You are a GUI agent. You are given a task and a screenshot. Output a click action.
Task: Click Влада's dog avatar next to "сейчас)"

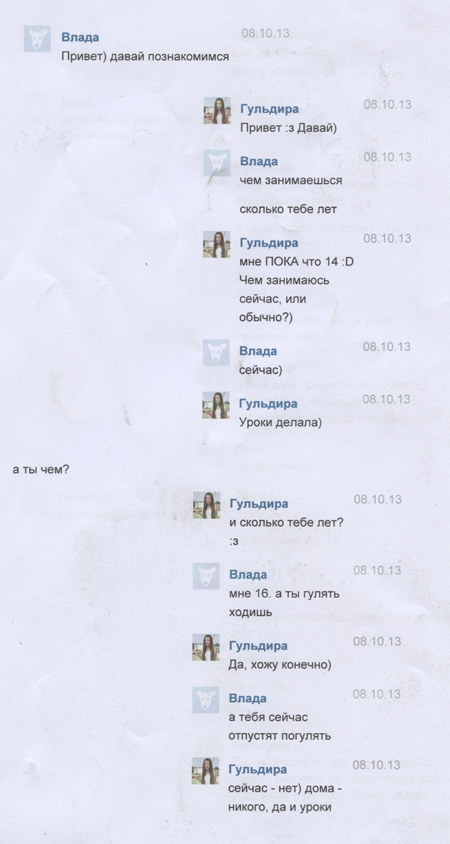click(x=216, y=353)
